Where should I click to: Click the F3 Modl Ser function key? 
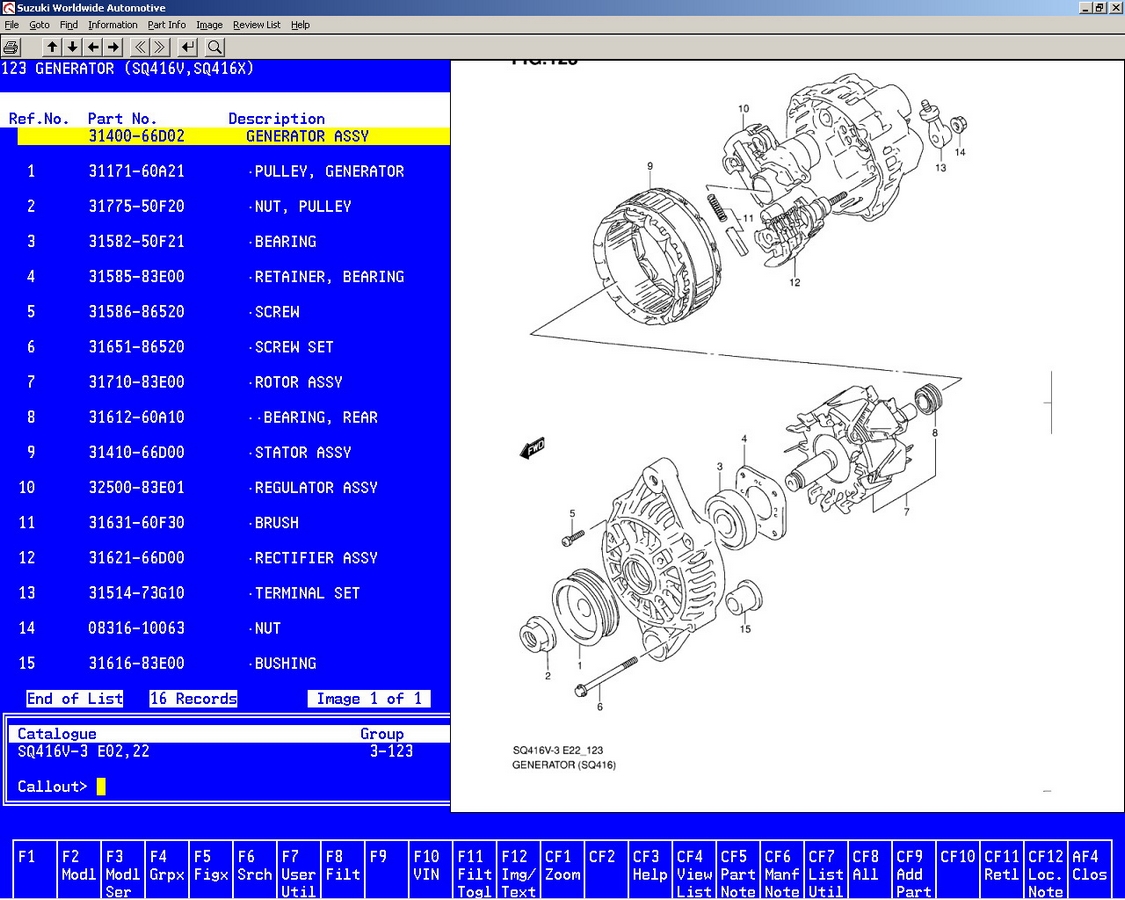click(123, 869)
